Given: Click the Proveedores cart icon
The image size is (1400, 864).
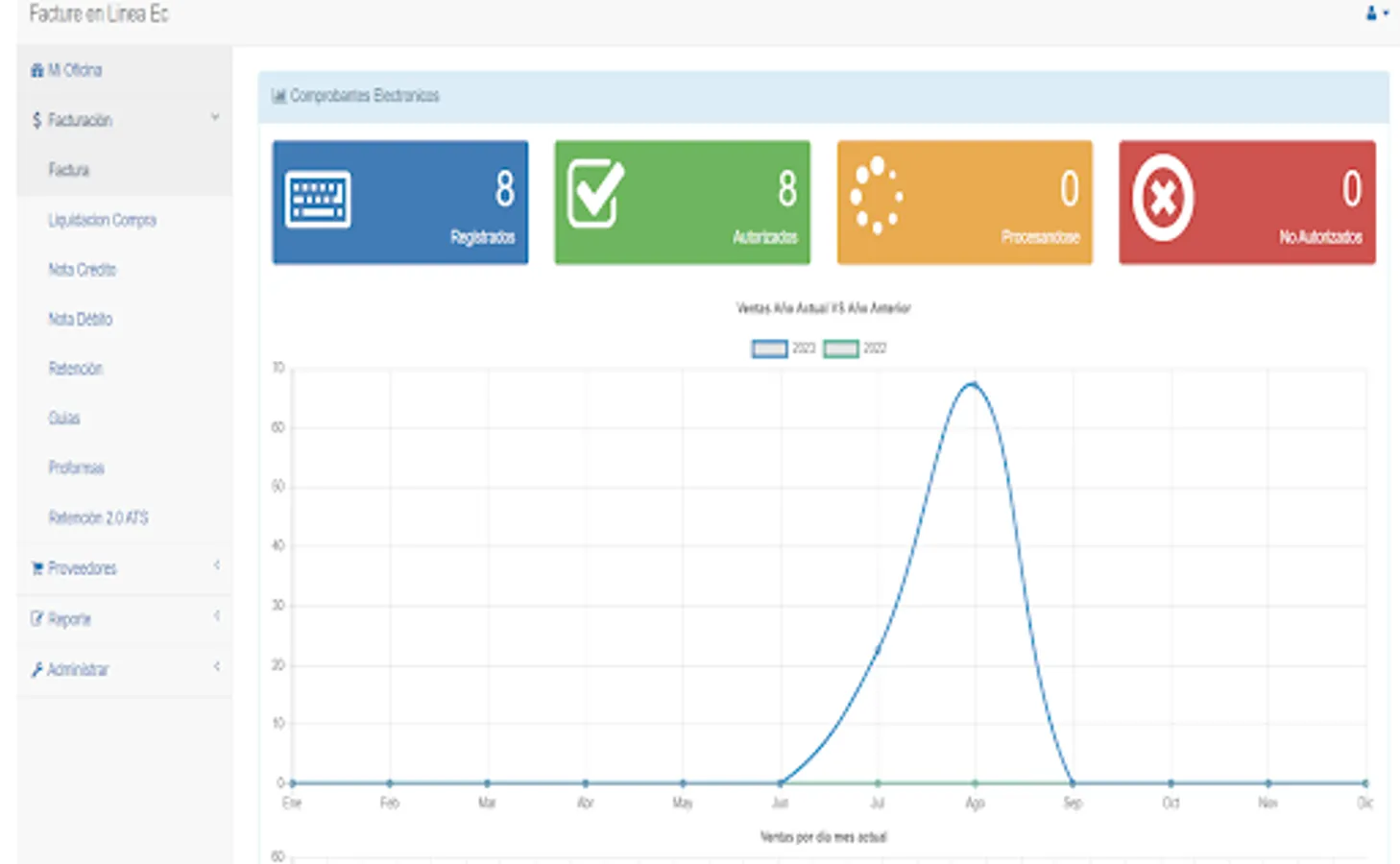Looking at the screenshot, I should (x=36, y=568).
